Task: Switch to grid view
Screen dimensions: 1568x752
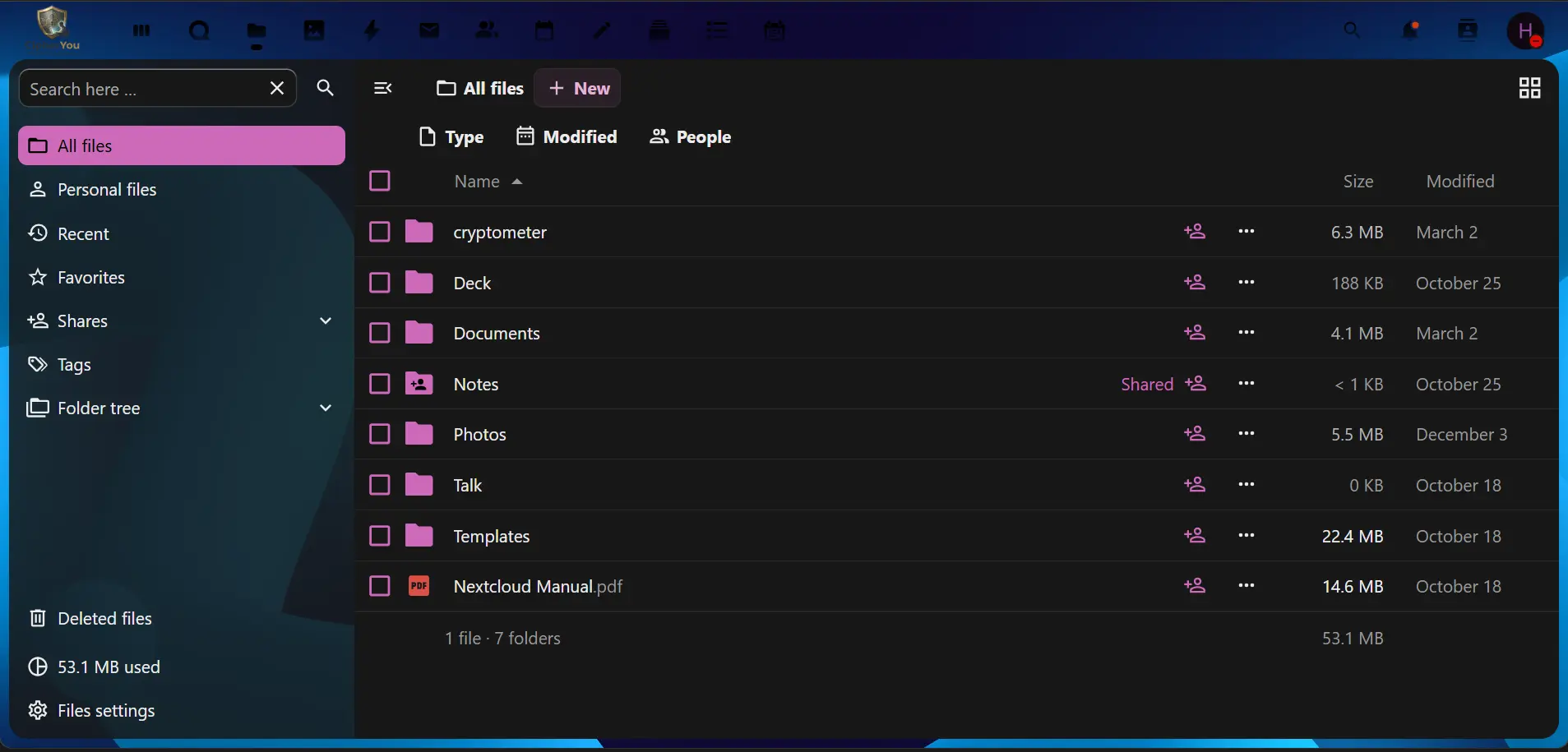Action: click(1529, 88)
